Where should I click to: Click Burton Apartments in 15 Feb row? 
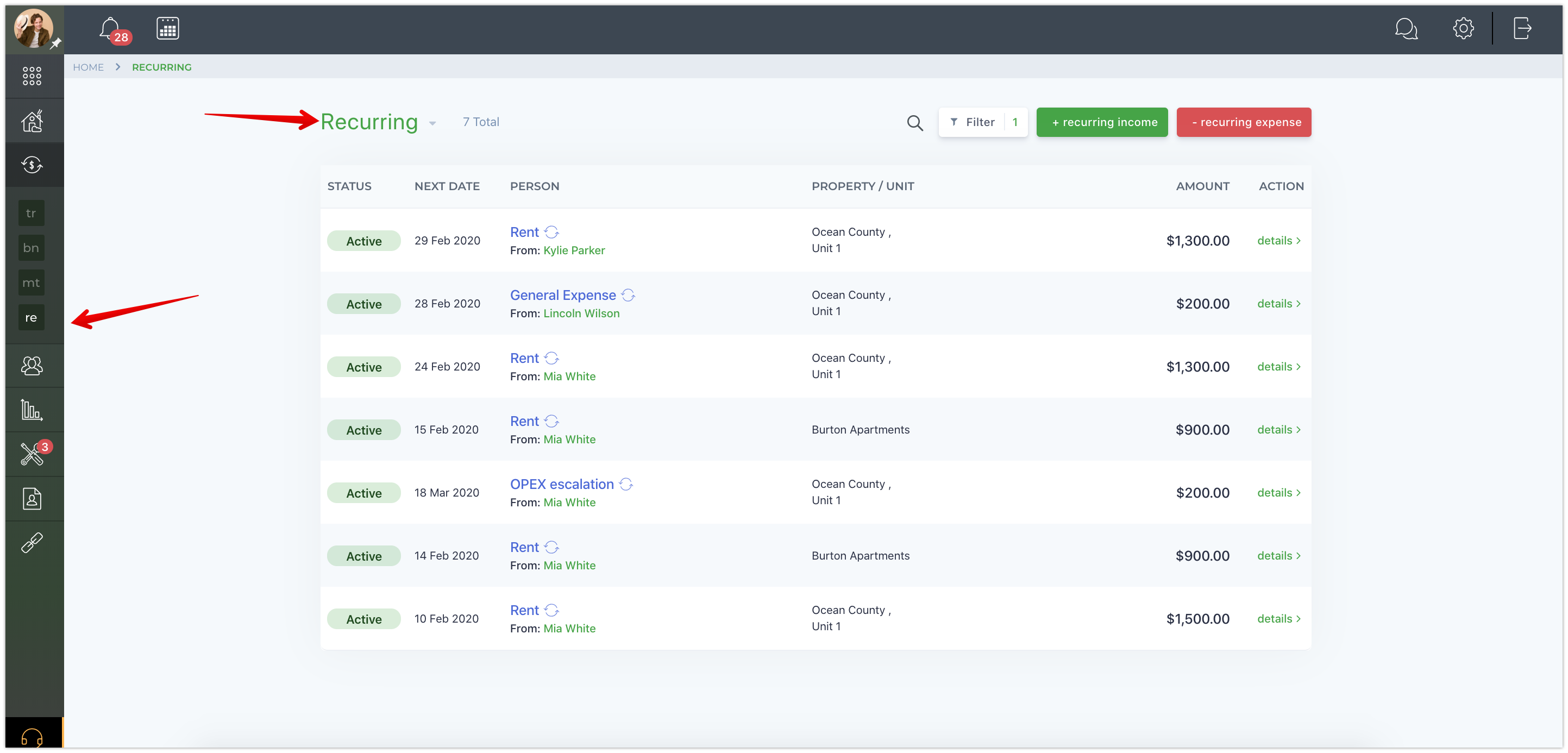[860, 430]
